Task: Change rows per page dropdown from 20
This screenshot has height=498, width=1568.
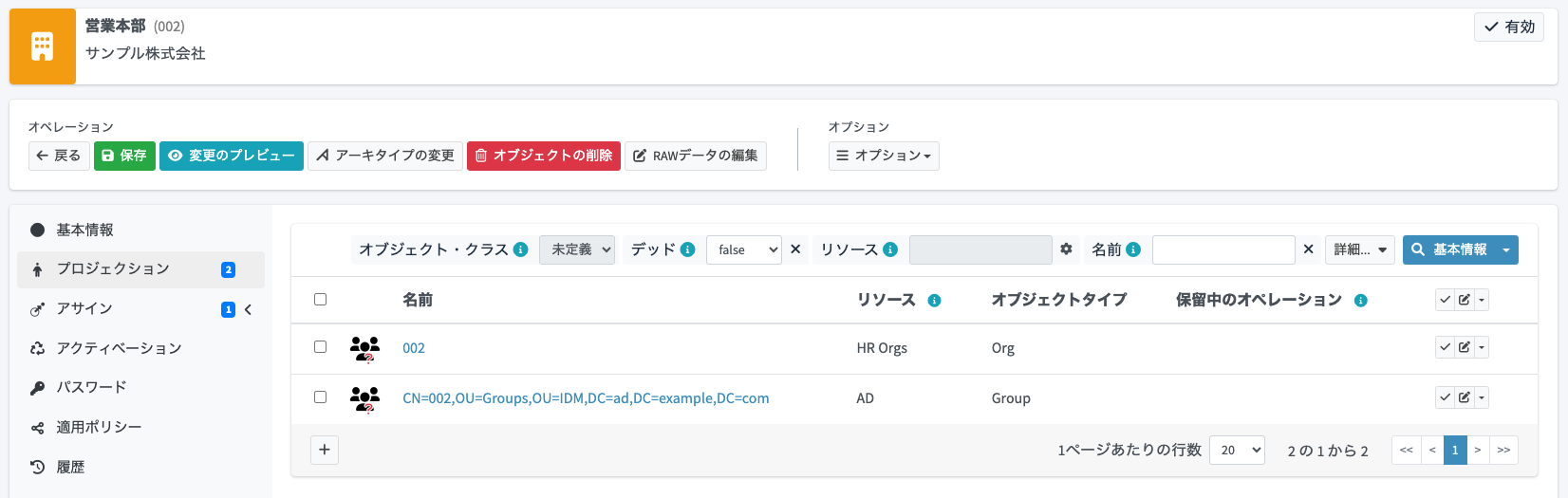Action: pos(1237,450)
